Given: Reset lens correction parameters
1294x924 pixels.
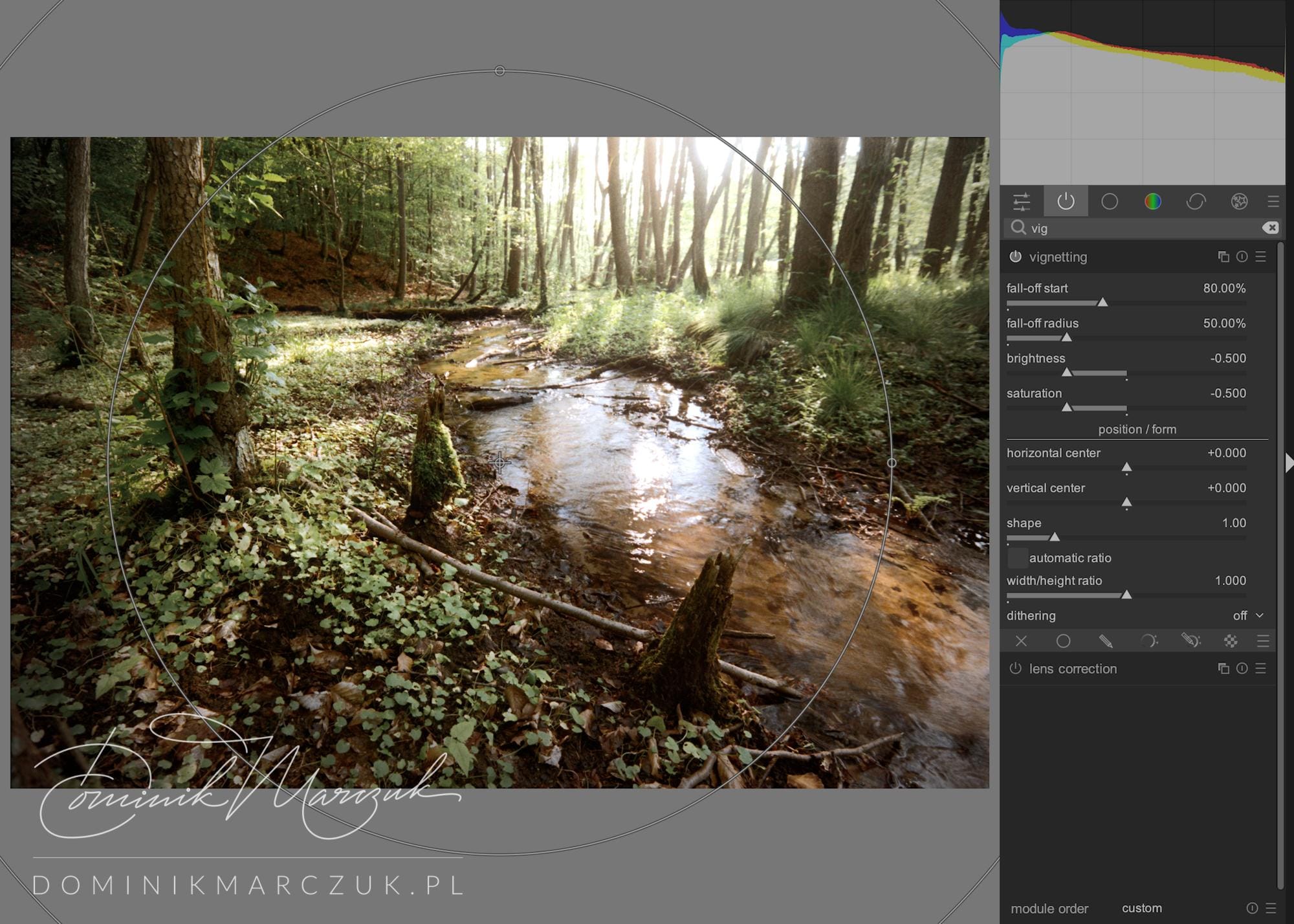Looking at the screenshot, I should [1242, 668].
